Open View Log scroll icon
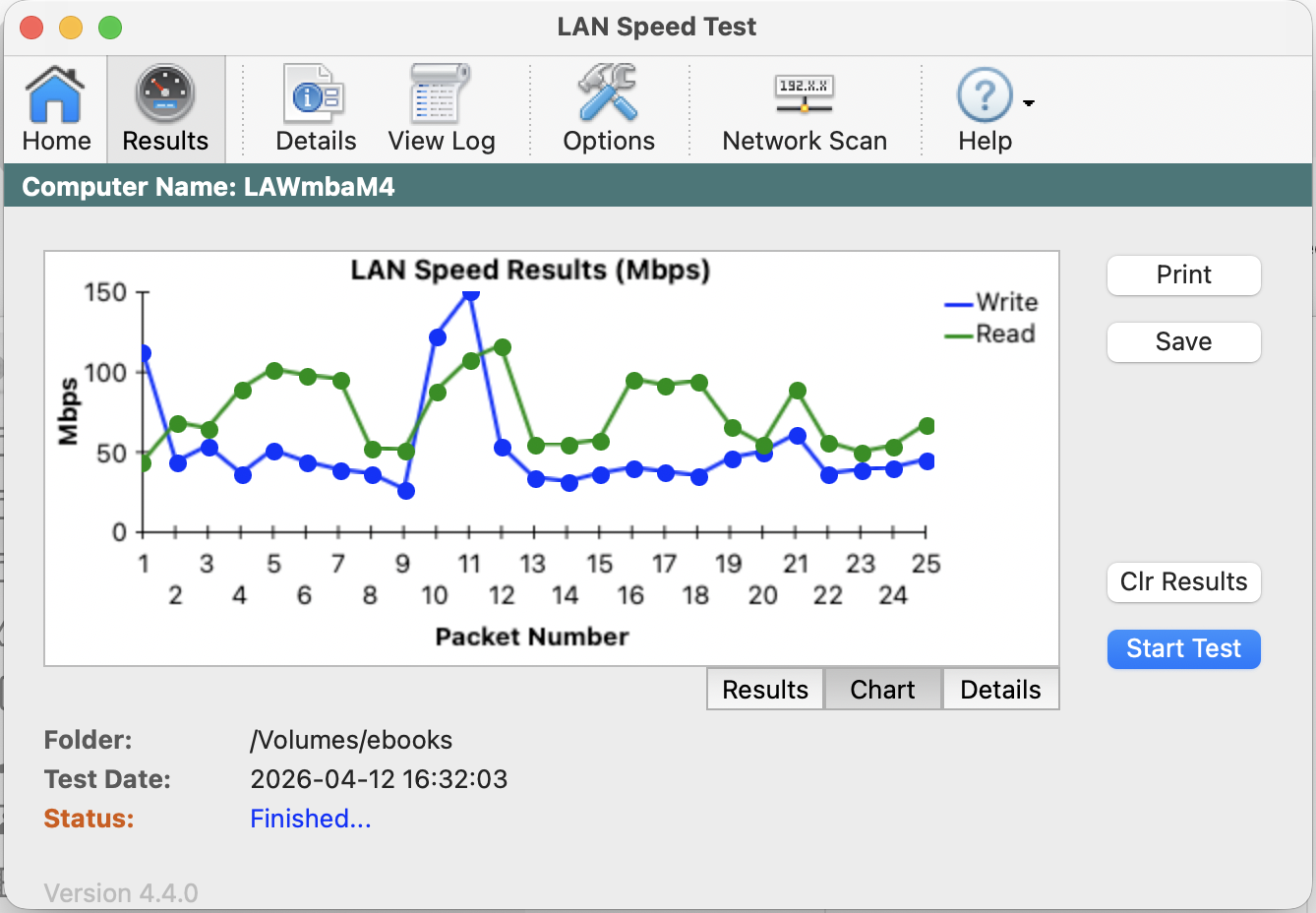The height and width of the screenshot is (913, 1316). [441, 95]
